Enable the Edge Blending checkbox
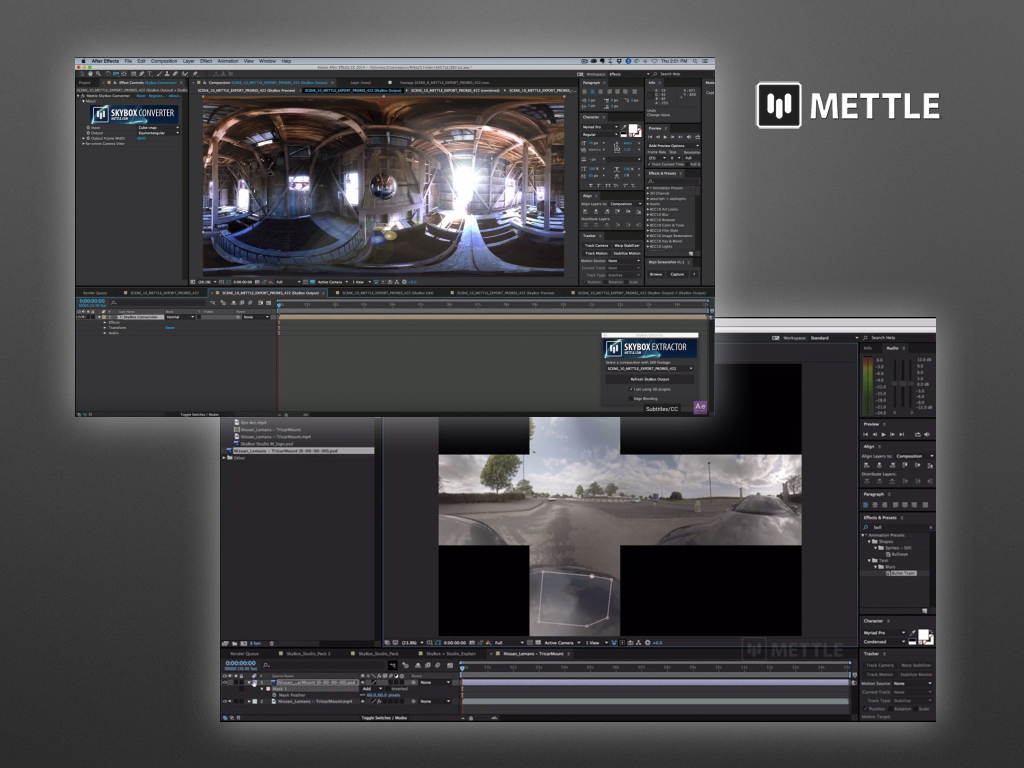Image resolution: width=1024 pixels, height=768 pixels. pos(630,398)
